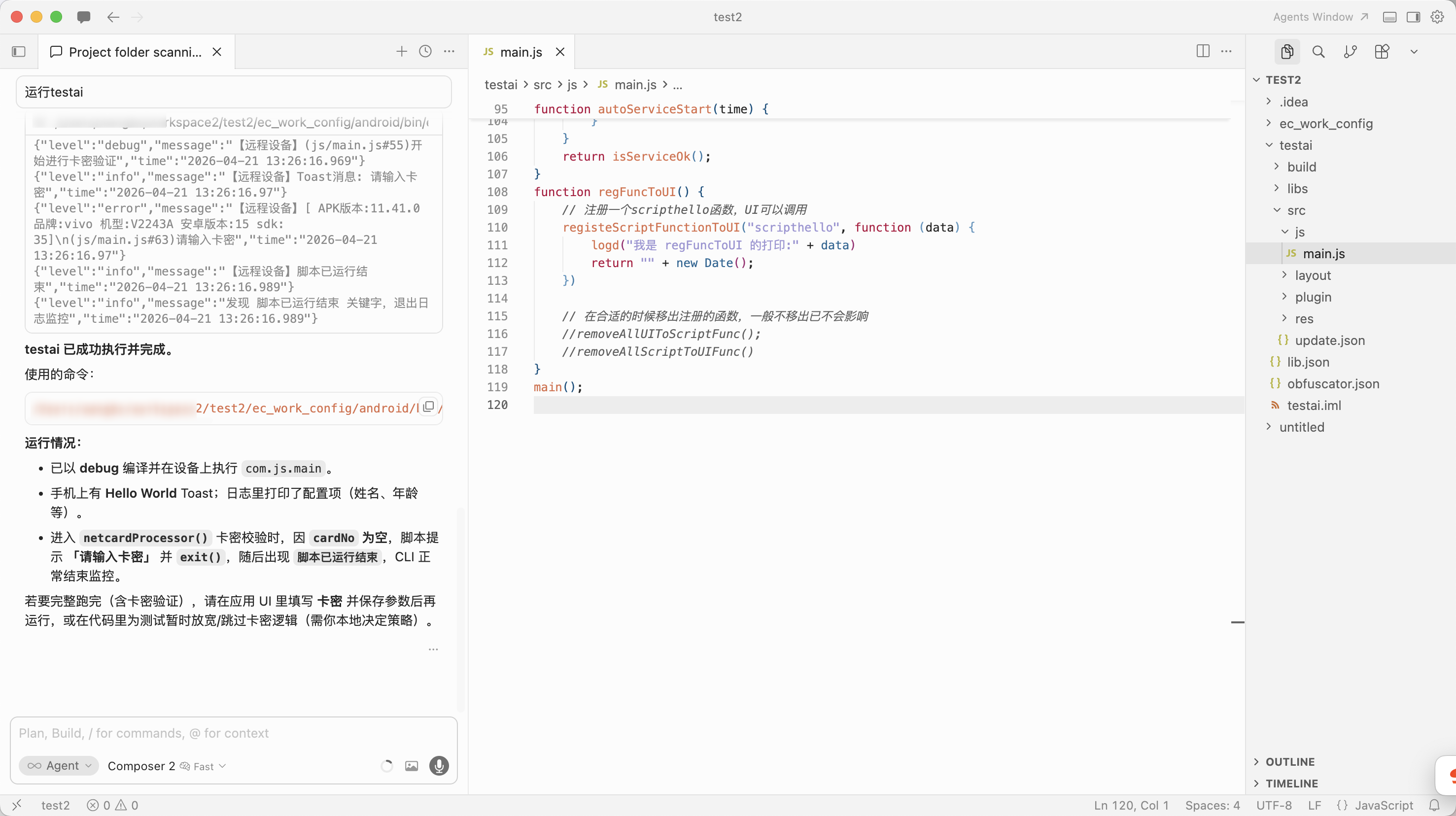Attach an image using picture icon
1456x816 pixels.
(x=412, y=766)
